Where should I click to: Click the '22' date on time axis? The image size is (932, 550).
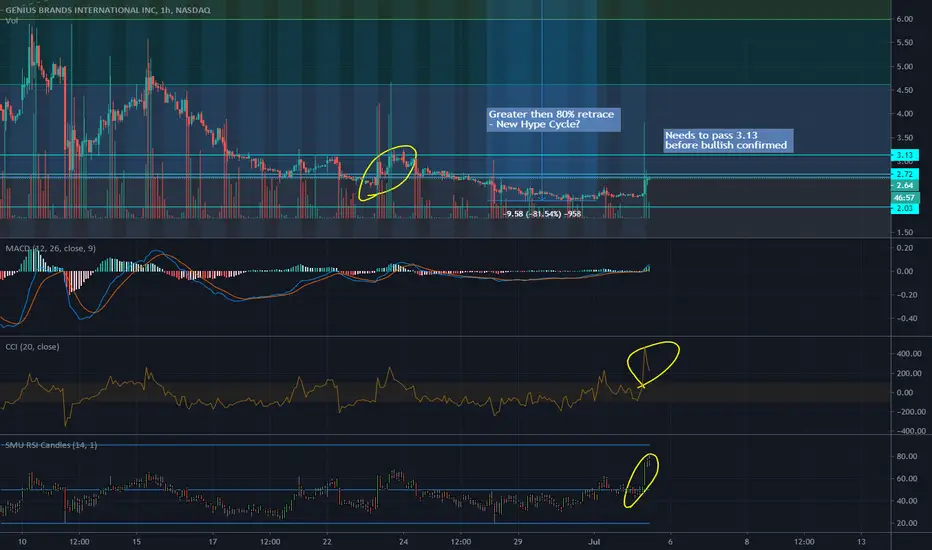(x=327, y=542)
